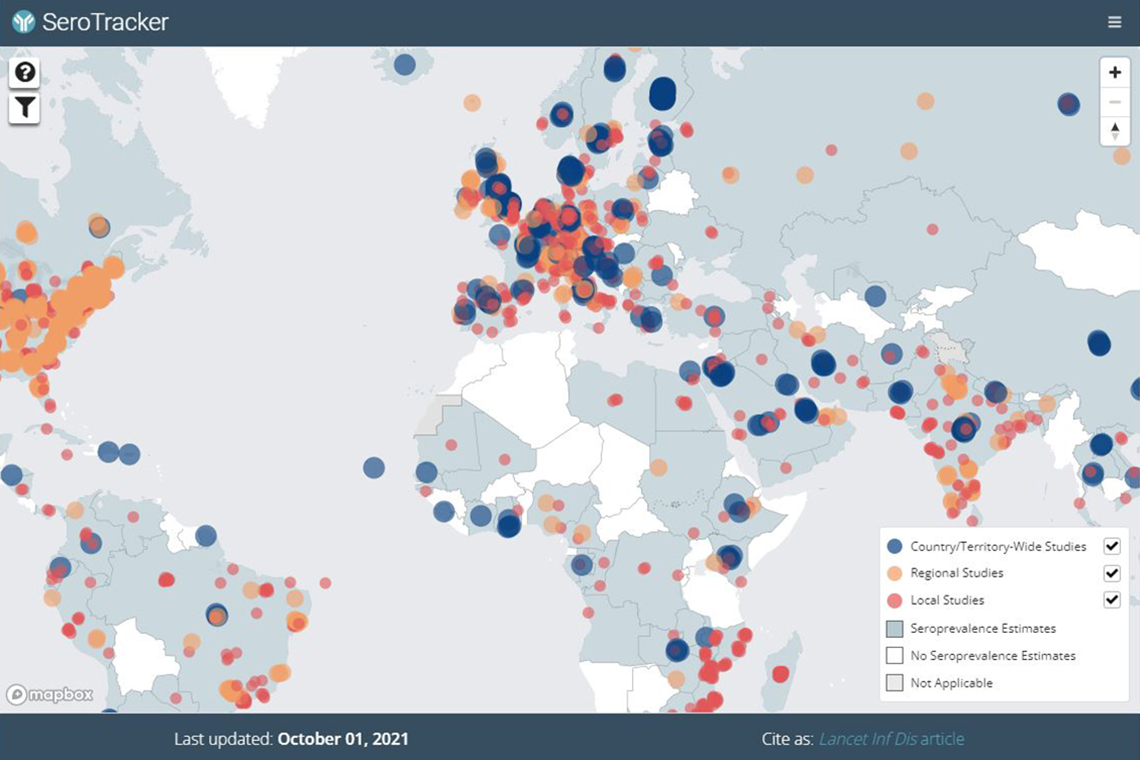
Task: Click the Seroprevalence Estimates legend swatch
Action: (x=896, y=628)
